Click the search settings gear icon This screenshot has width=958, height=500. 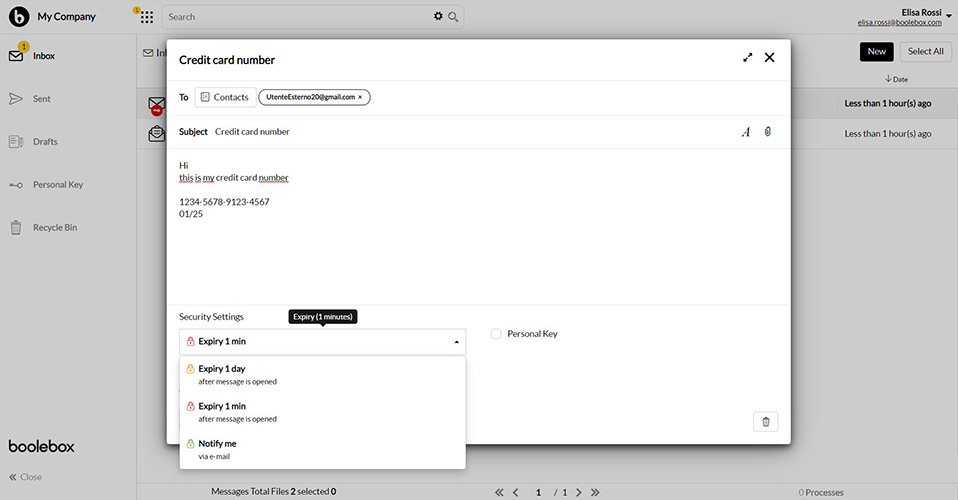tap(438, 17)
